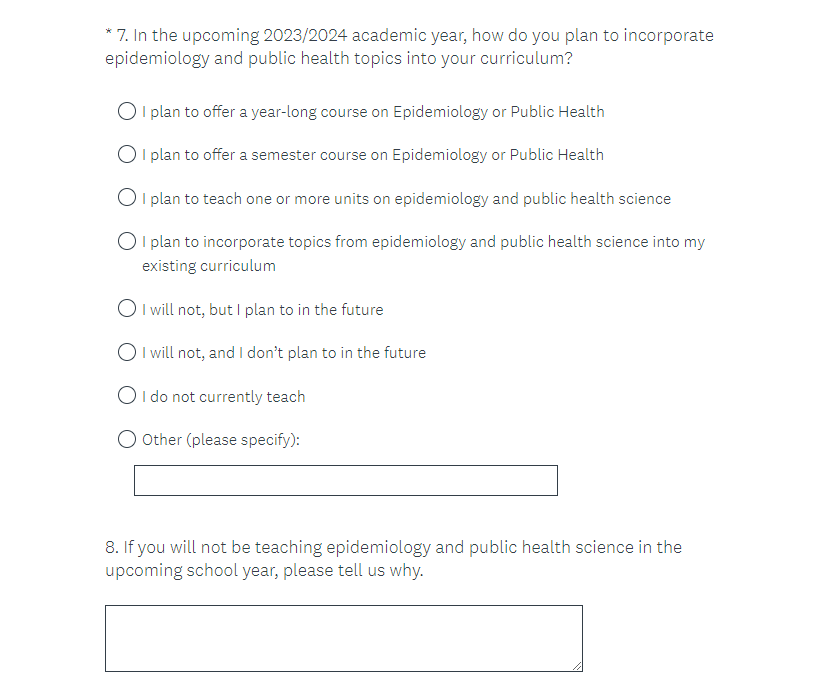Viewport: 822px width, 695px height.
Task: Click the resize handle of the question 8 textarea
Action: coord(577,666)
